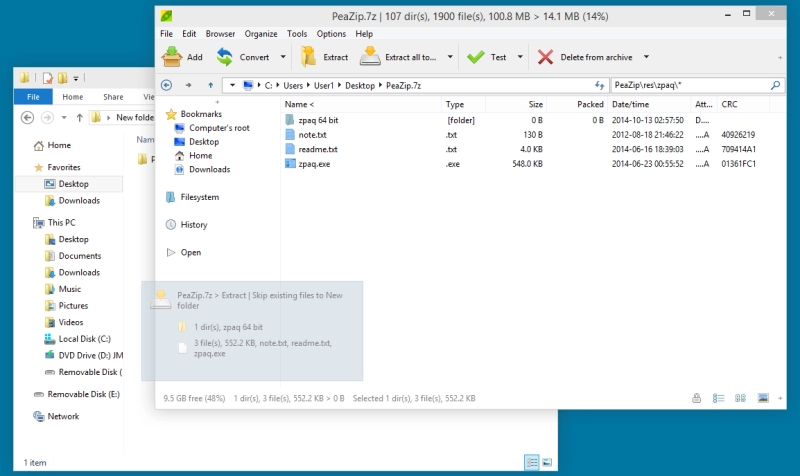Open the Tools menu
The width and height of the screenshot is (800, 476).
pyautogui.click(x=297, y=34)
